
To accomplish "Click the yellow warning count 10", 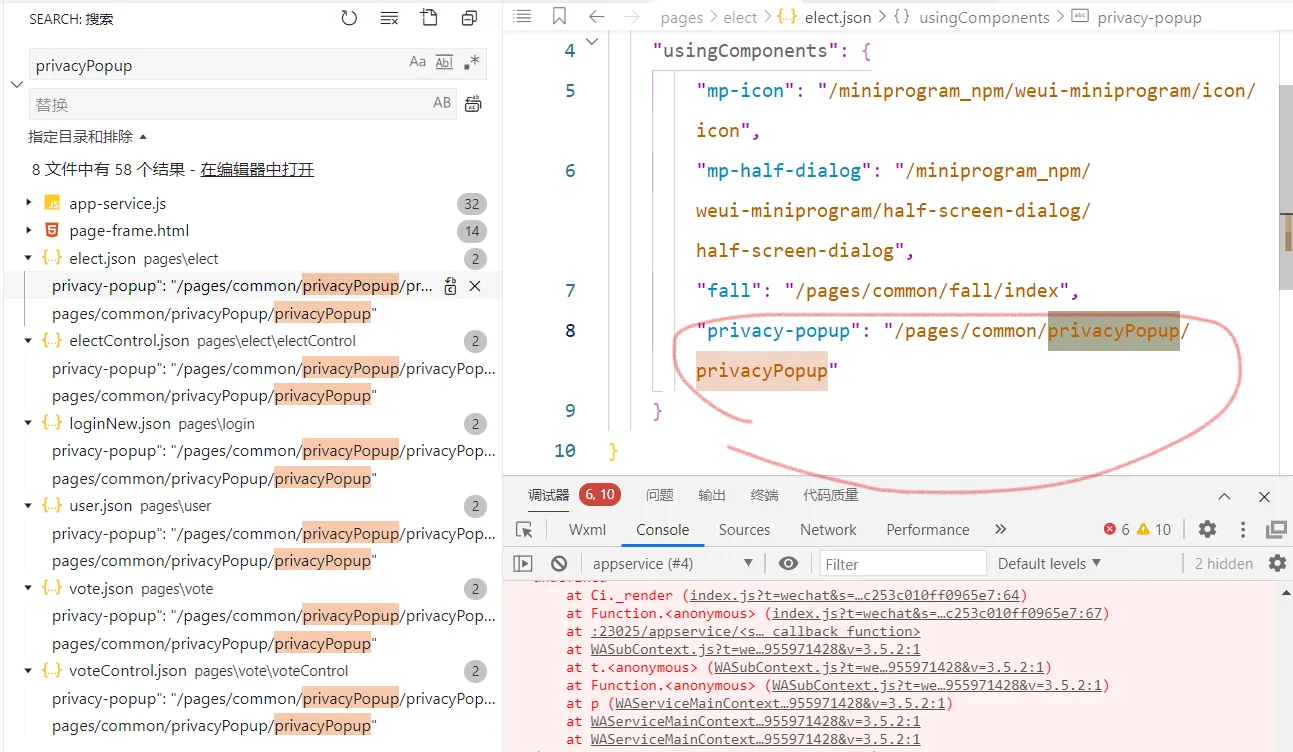I will click(x=1153, y=529).
